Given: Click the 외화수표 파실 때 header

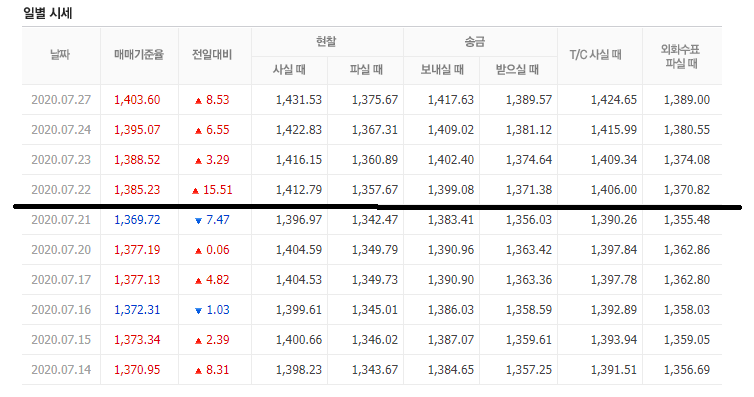Looking at the screenshot, I should [680, 56].
